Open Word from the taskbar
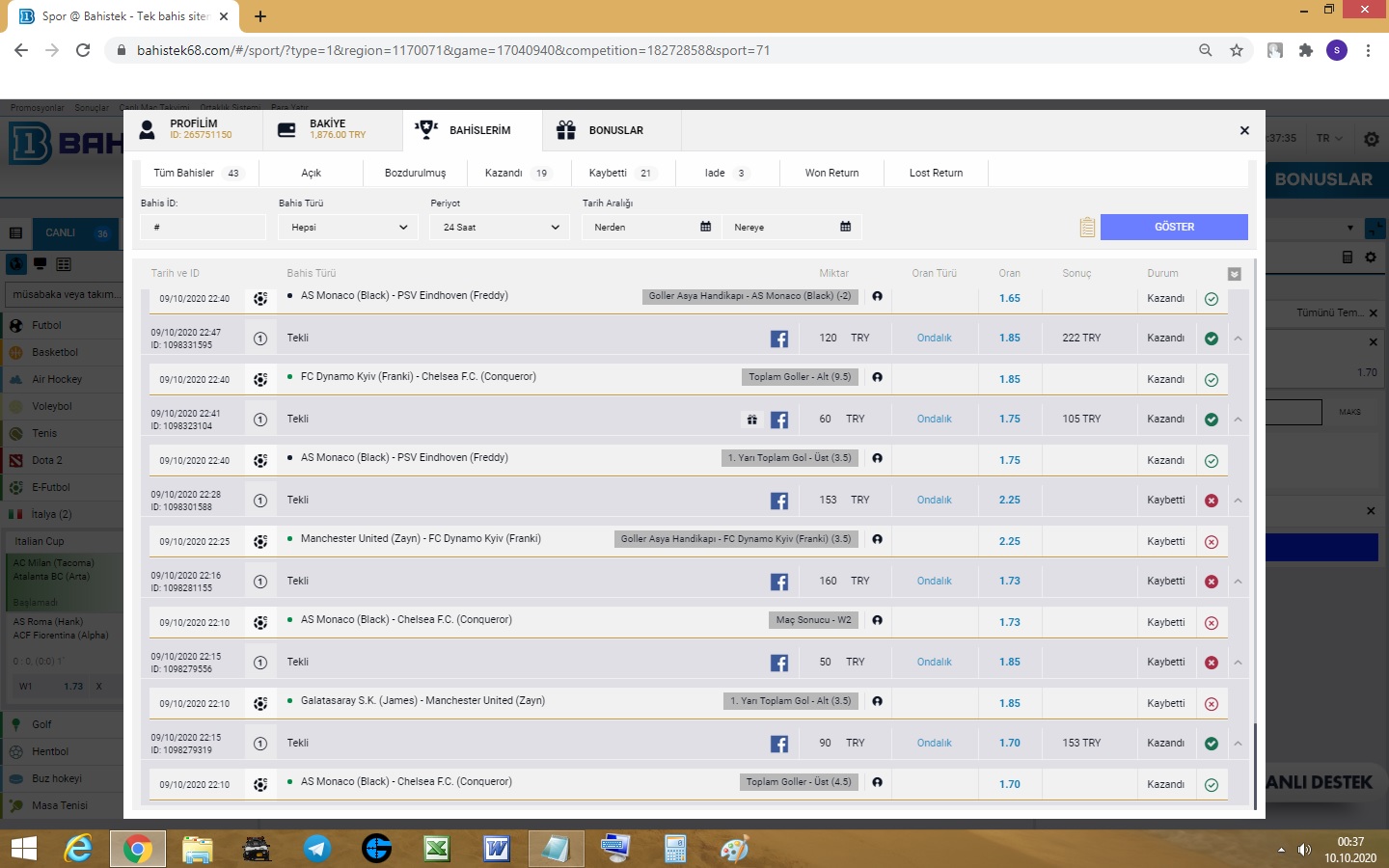This screenshot has width=1389, height=868. (496, 849)
